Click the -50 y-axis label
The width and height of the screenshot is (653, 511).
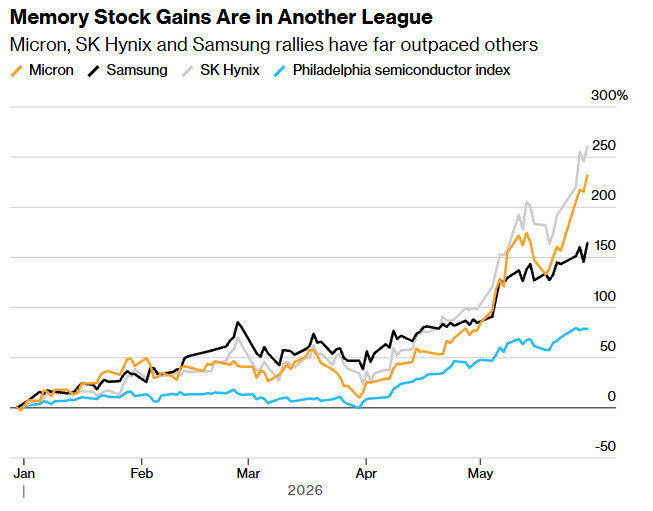point(606,446)
